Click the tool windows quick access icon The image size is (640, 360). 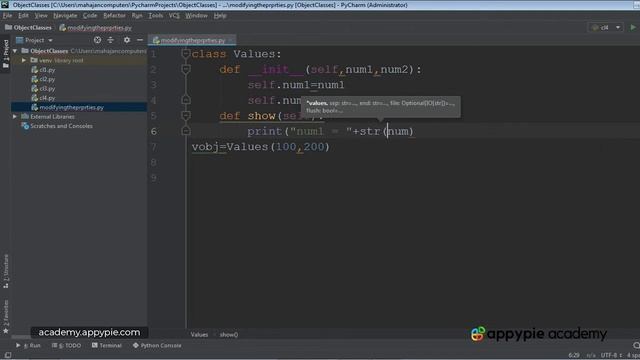(x=7, y=356)
